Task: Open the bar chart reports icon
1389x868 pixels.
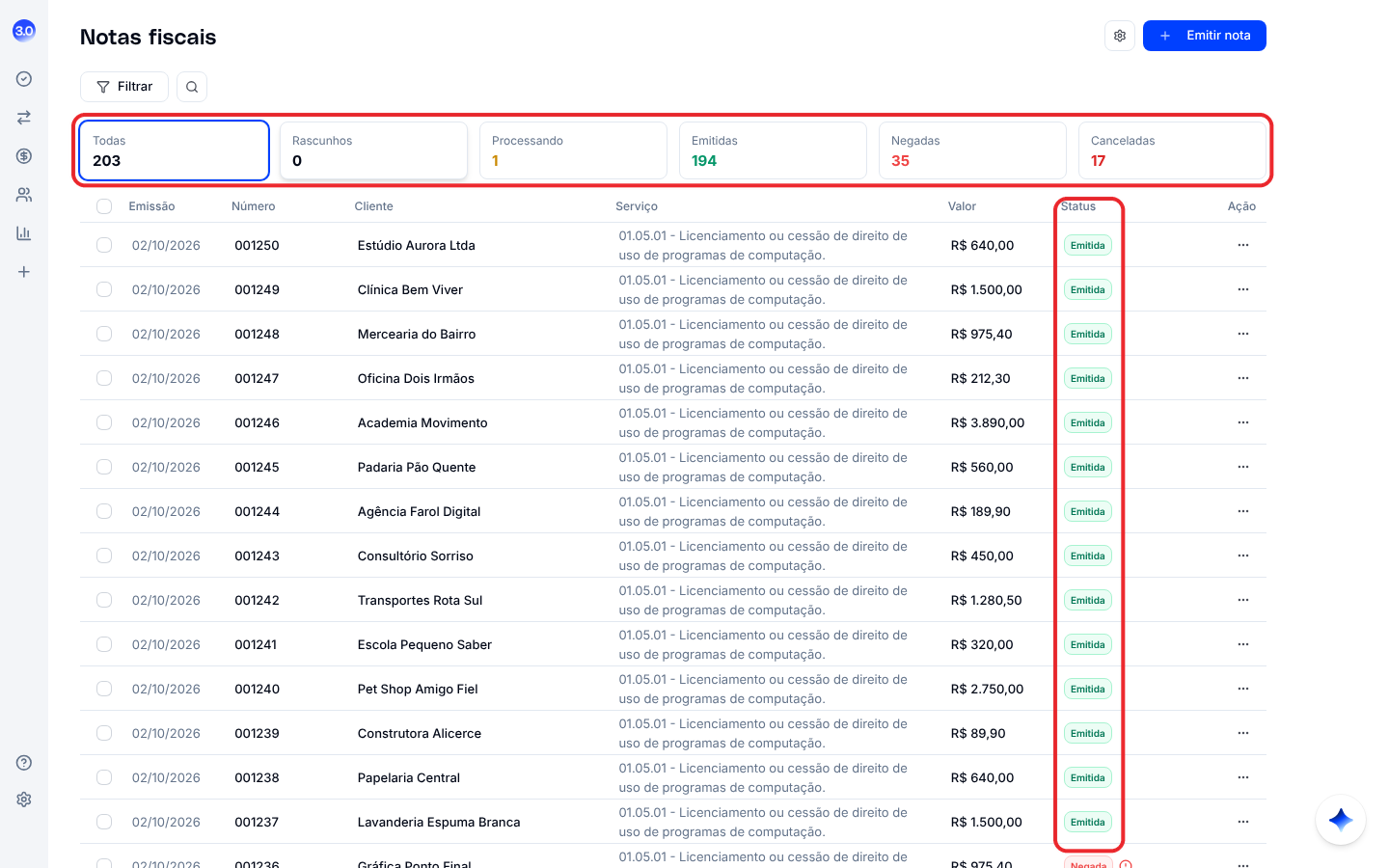Action: pyautogui.click(x=24, y=233)
